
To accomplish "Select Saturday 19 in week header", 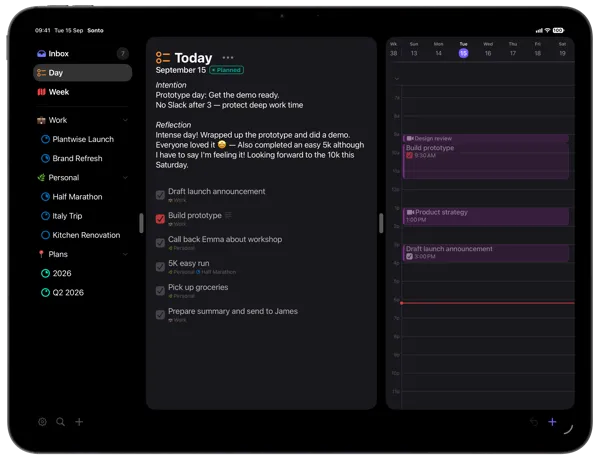I will pos(562,50).
